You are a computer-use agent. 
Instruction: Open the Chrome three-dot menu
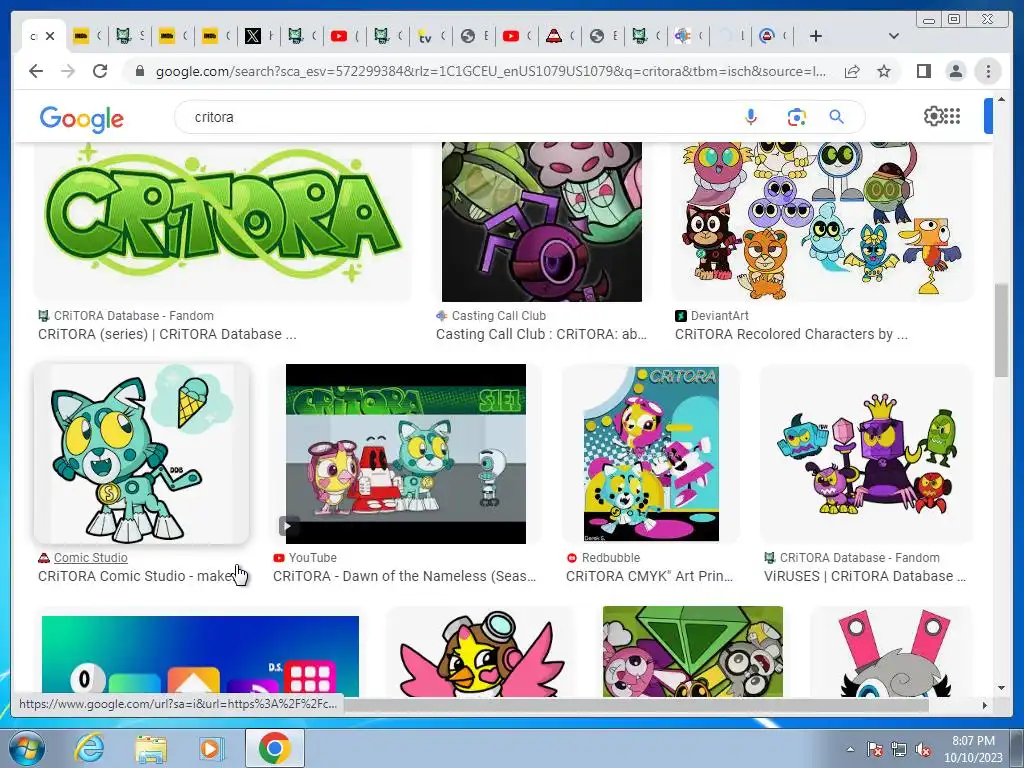(988, 71)
